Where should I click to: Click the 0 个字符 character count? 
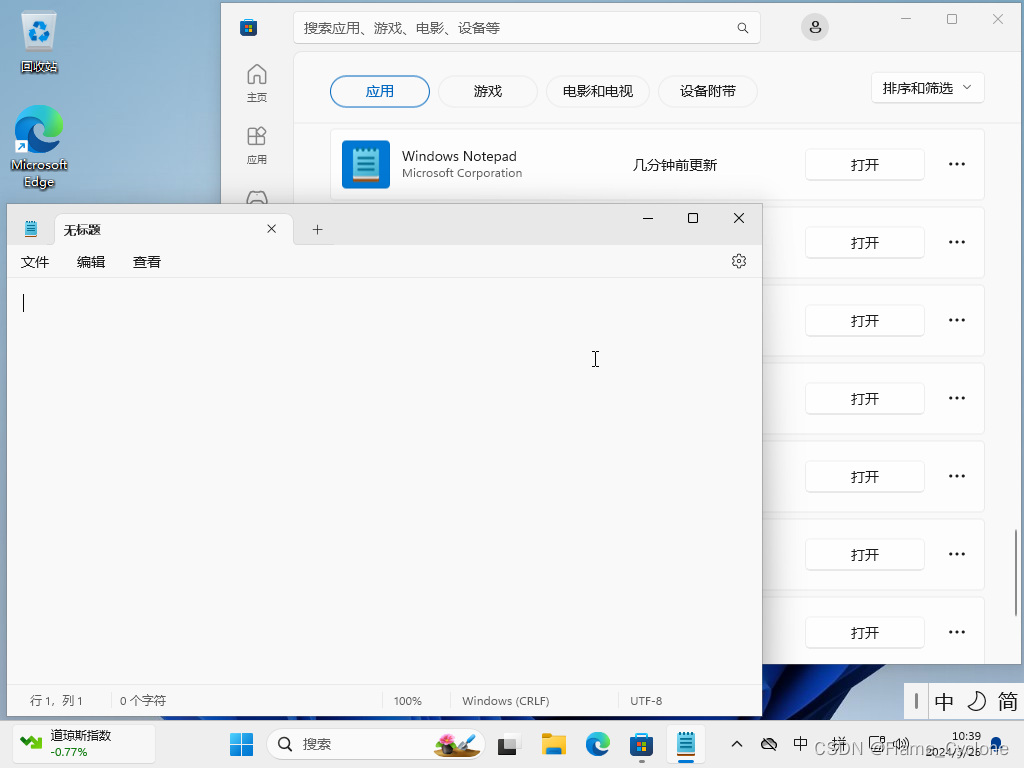click(143, 701)
